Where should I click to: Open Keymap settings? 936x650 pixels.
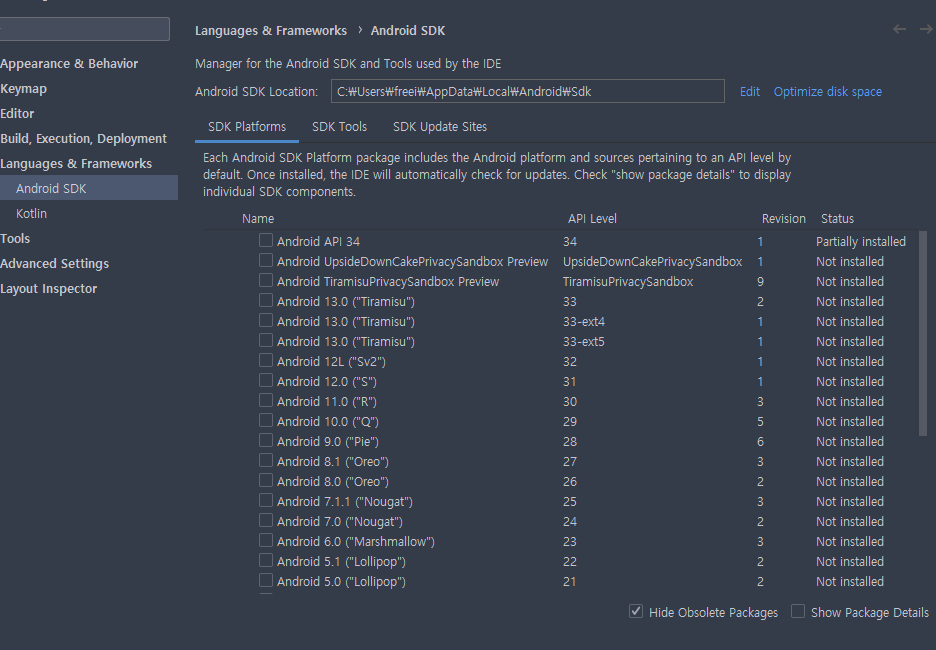(x=23, y=88)
